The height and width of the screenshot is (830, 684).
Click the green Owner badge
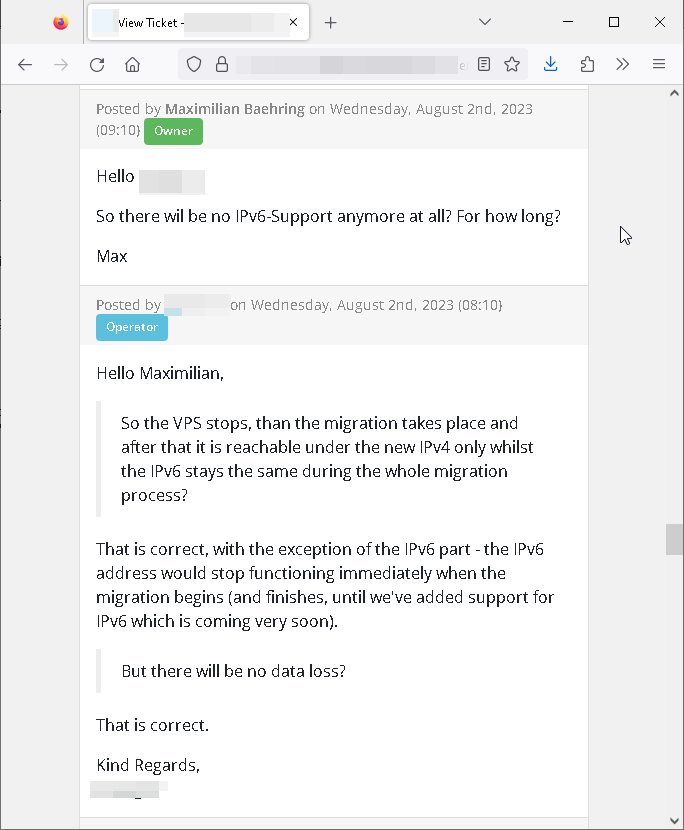pos(173,131)
